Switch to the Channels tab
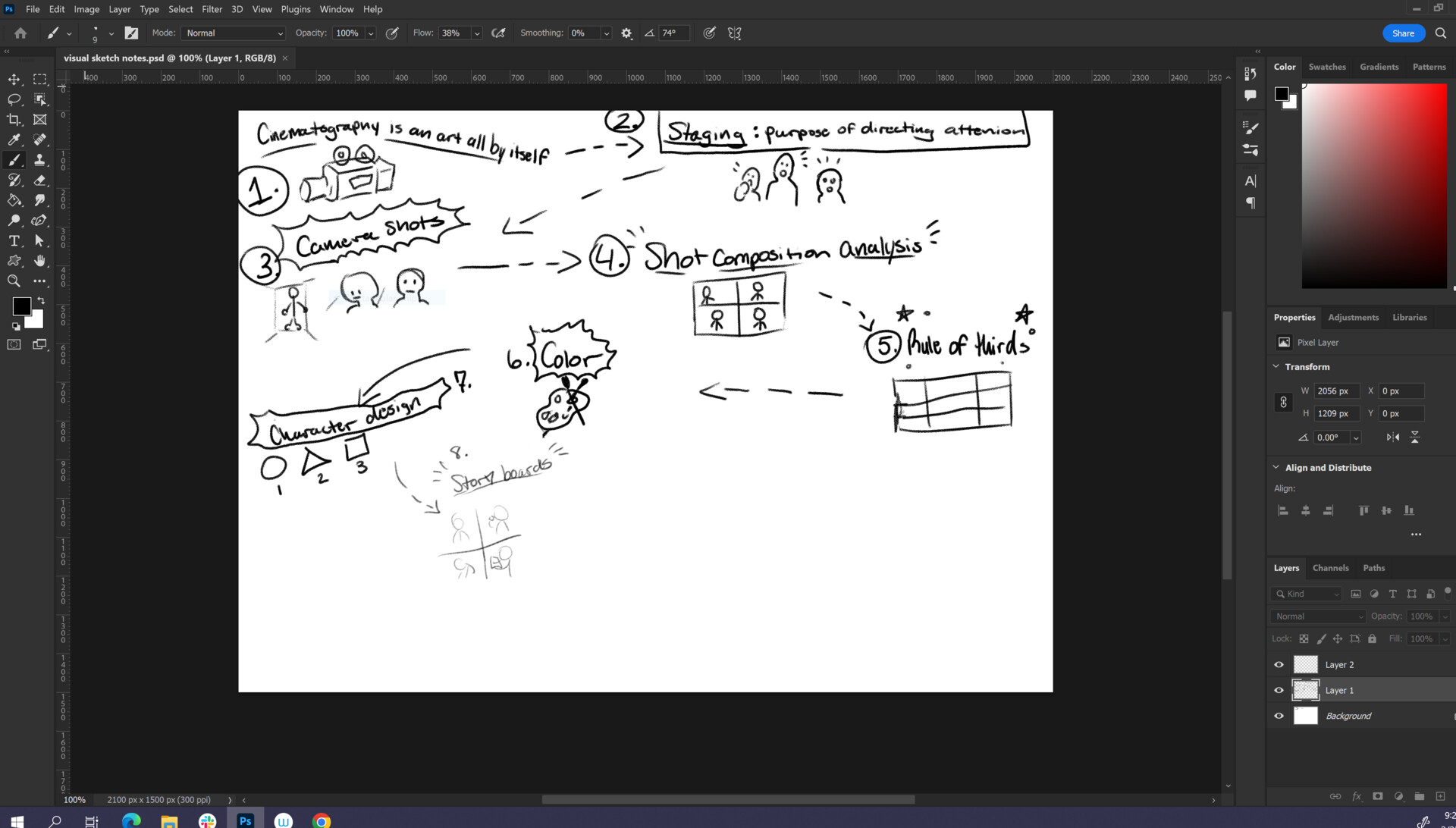The height and width of the screenshot is (828, 1456). pyautogui.click(x=1330, y=567)
